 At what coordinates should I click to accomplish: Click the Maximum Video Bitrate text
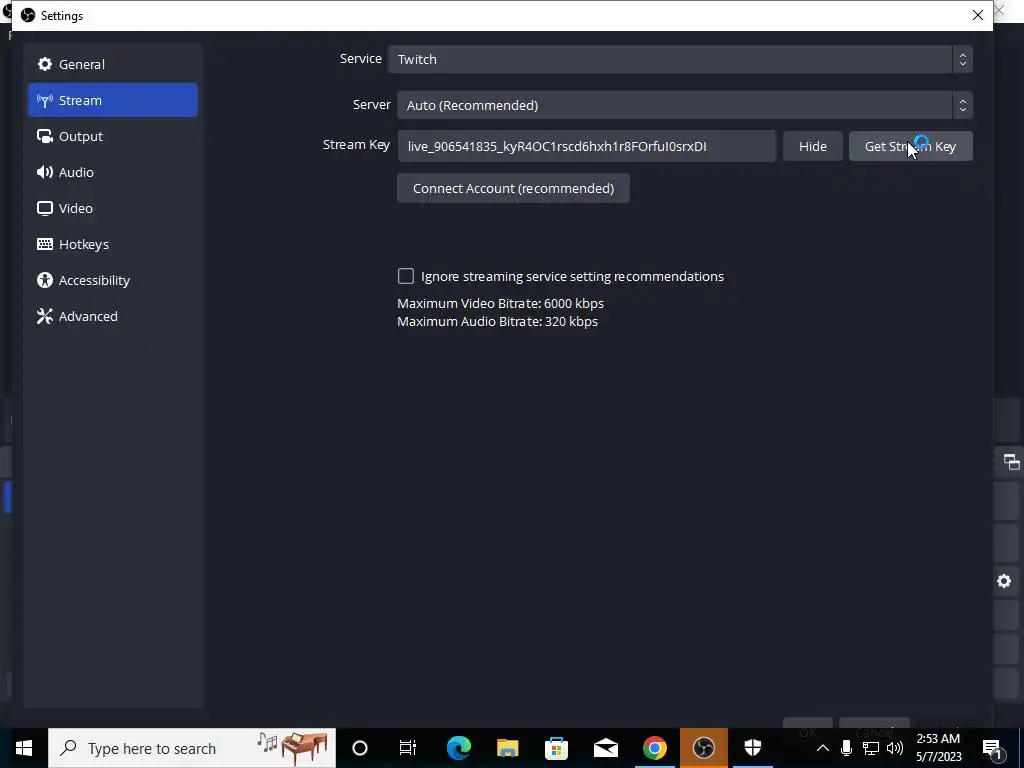pos(500,303)
